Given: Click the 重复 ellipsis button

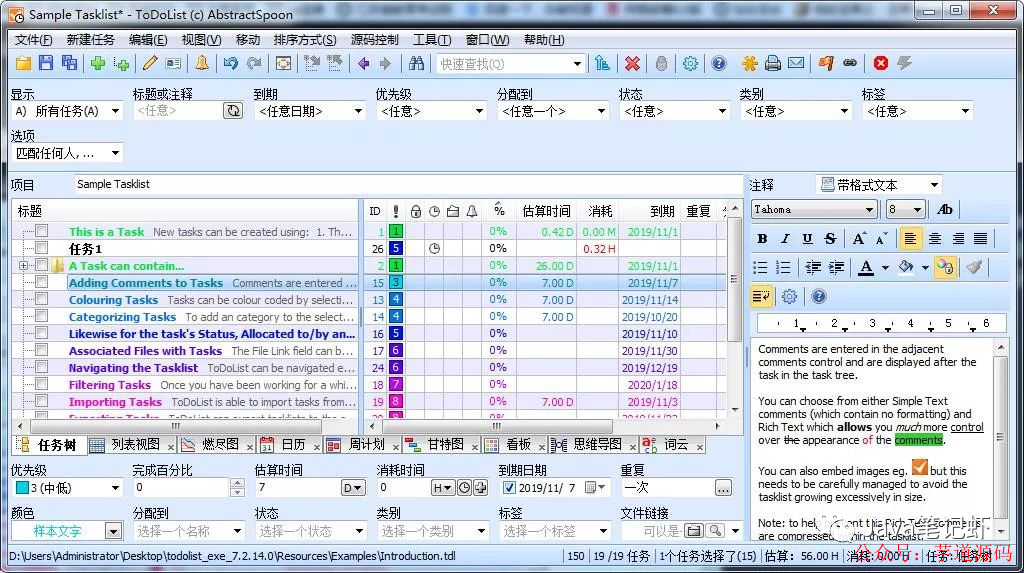Looking at the screenshot, I should coord(722,487).
